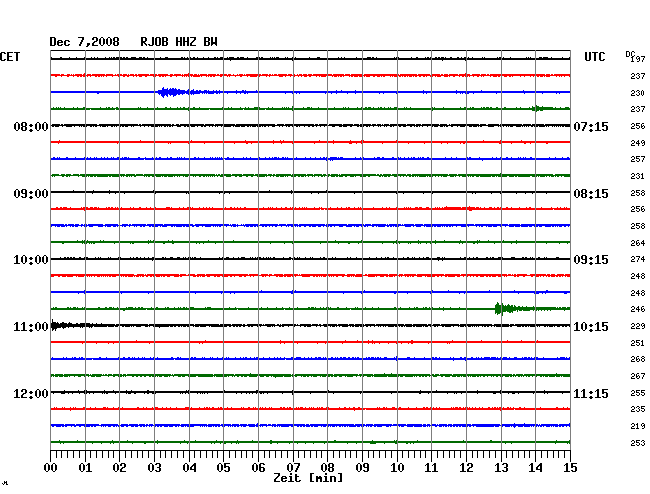Screen dimensions: 650x494
Task: Click the Zeit [min] axis title
Action: pyautogui.click(x=308, y=478)
